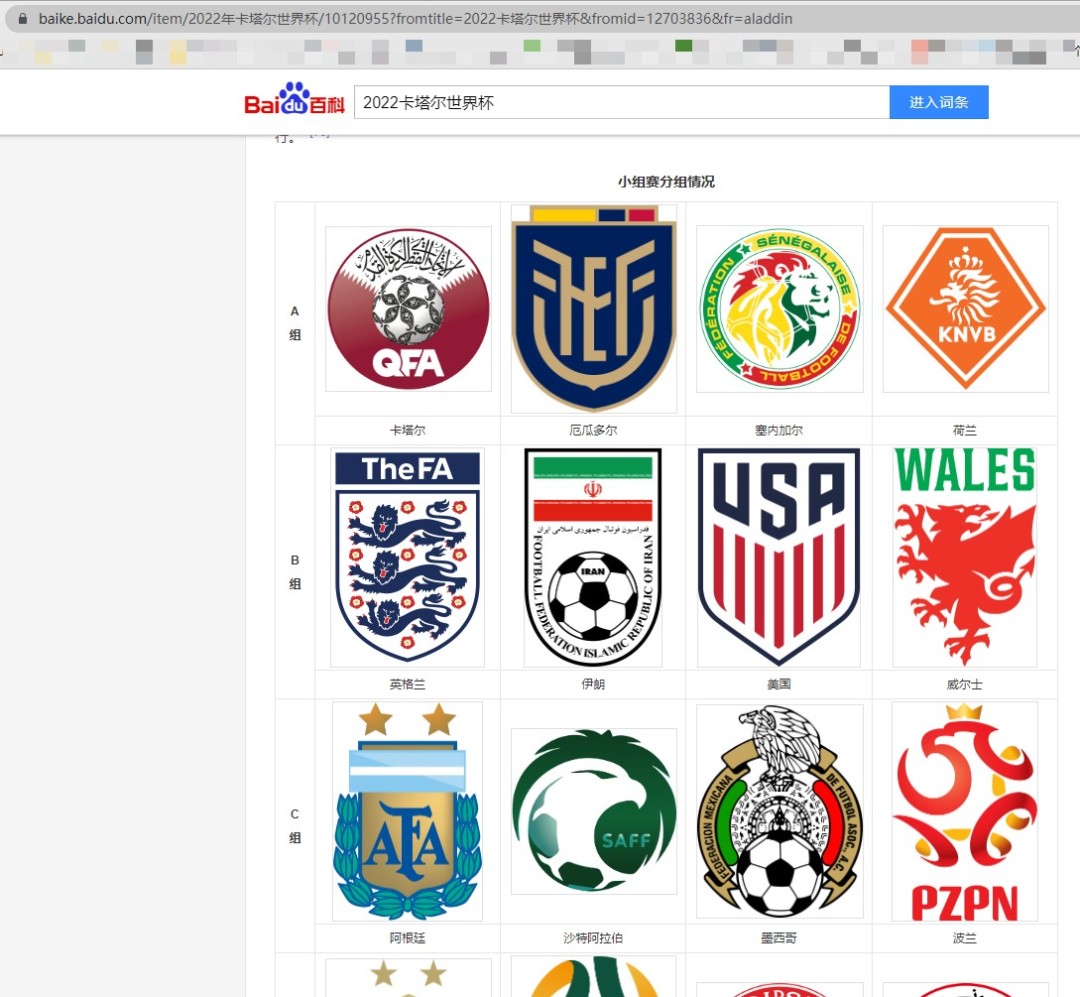Viewport: 1080px width, 997px height.
Task: Open the Qatar QFA crest image
Action: tap(408, 309)
